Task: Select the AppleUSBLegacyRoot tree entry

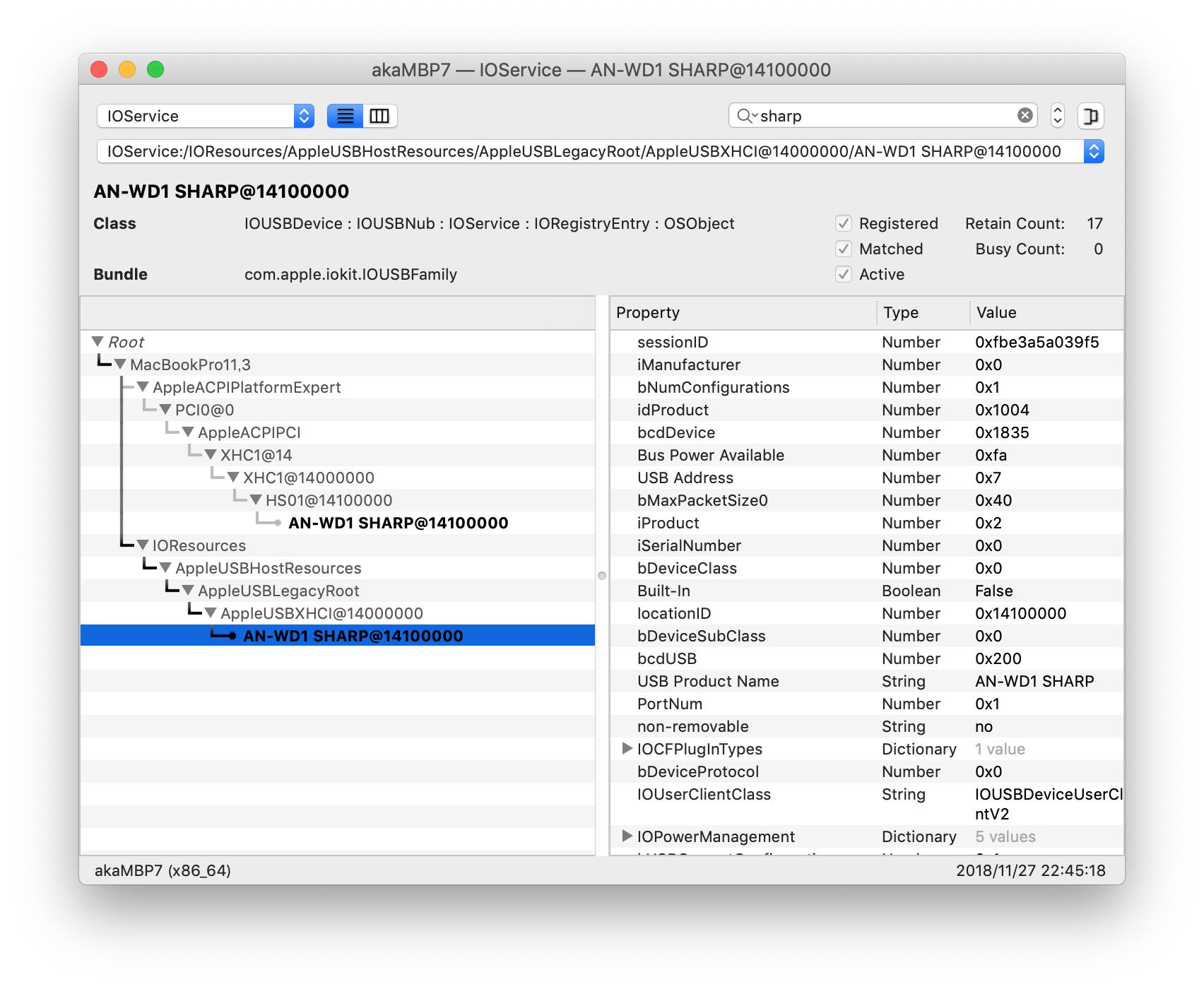Action: (x=278, y=591)
